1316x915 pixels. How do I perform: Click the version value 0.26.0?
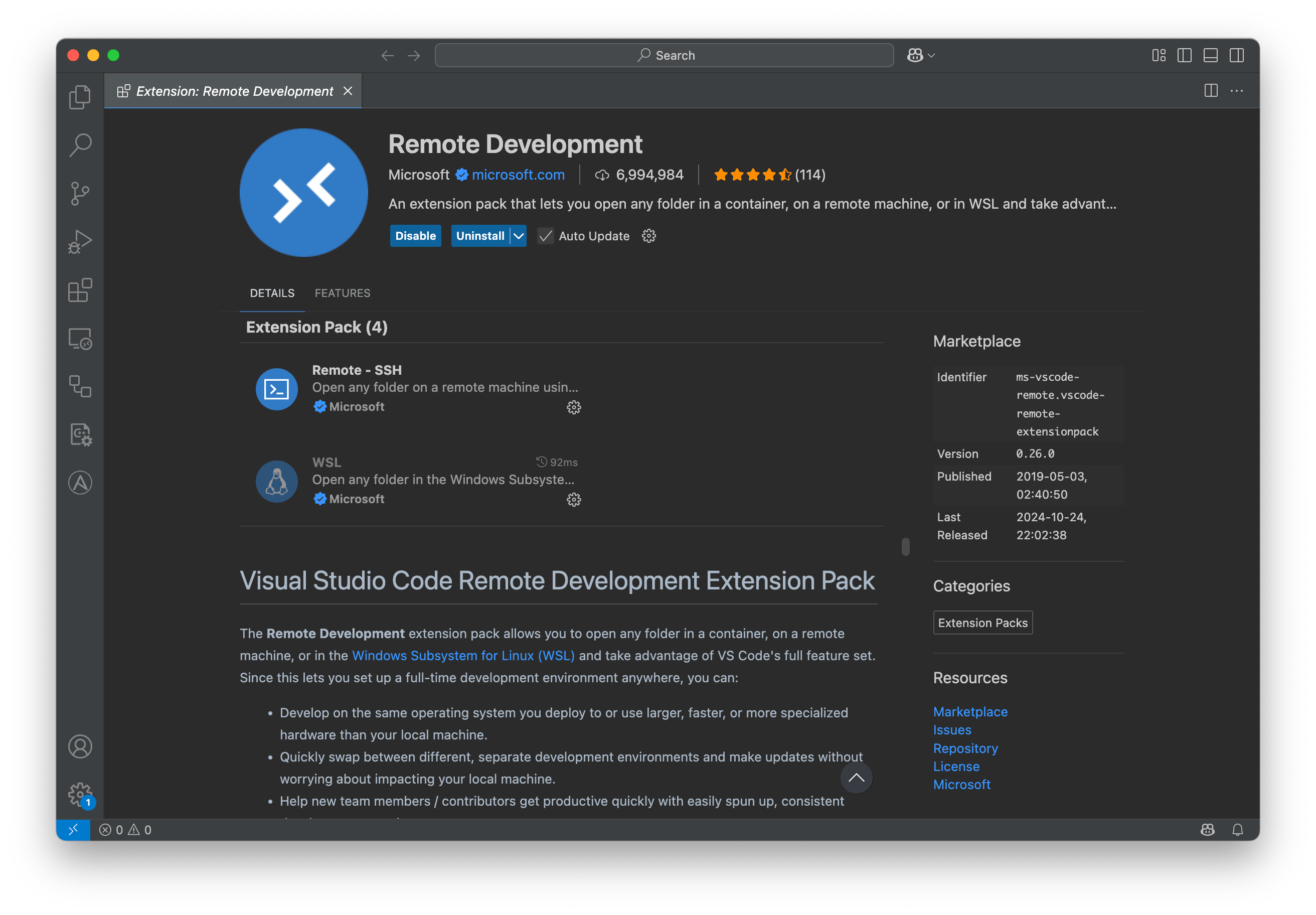(1035, 453)
